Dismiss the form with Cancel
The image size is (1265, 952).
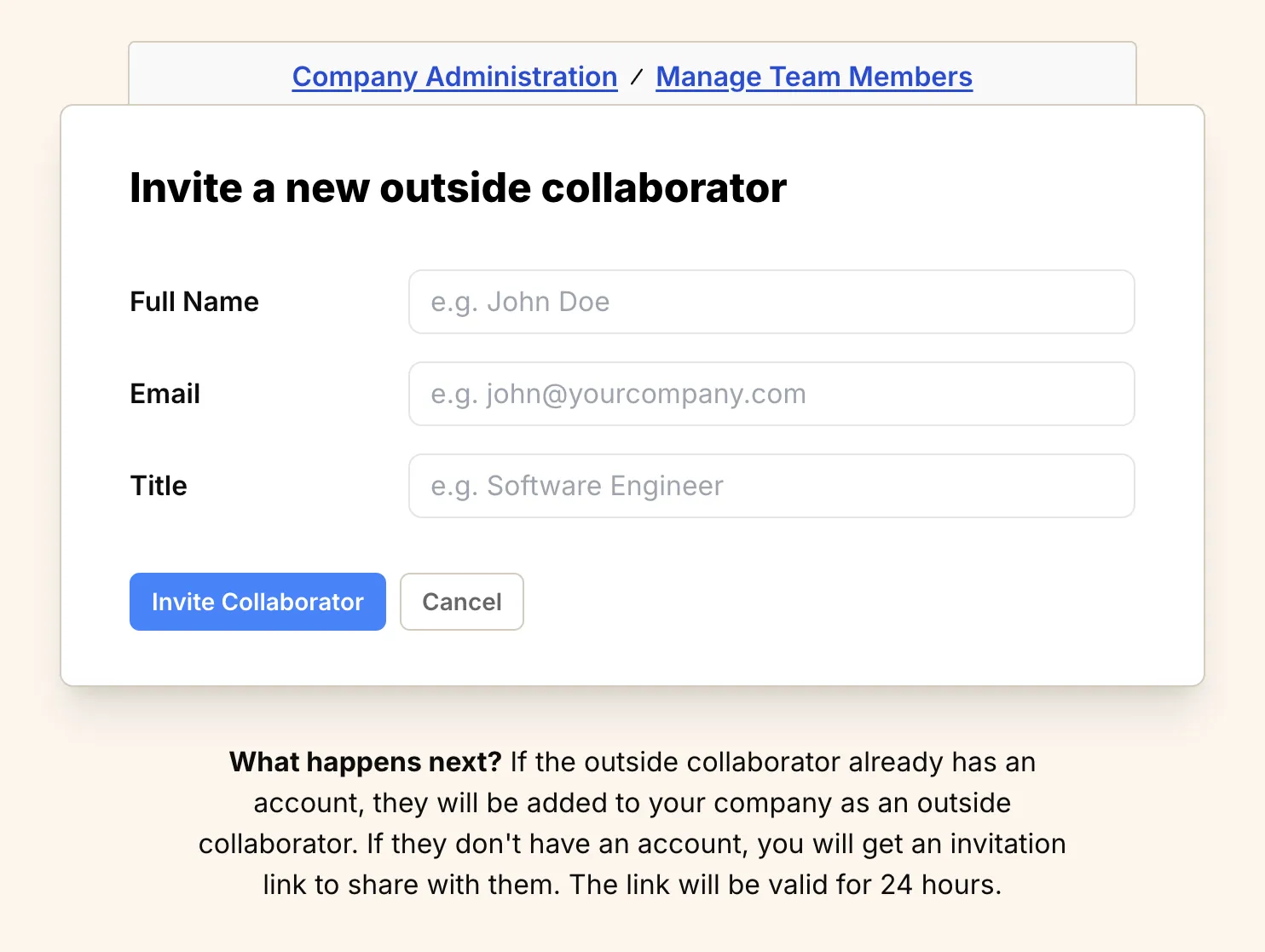coord(461,602)
